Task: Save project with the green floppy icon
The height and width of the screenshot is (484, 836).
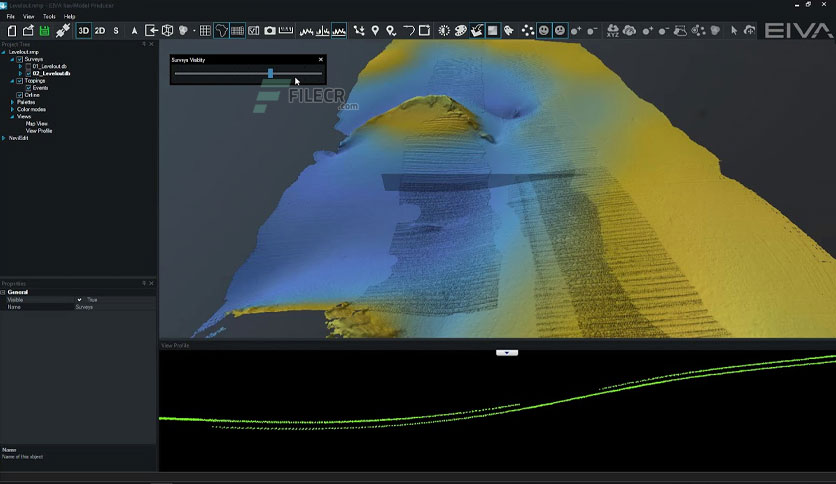Action: point(45,31)
